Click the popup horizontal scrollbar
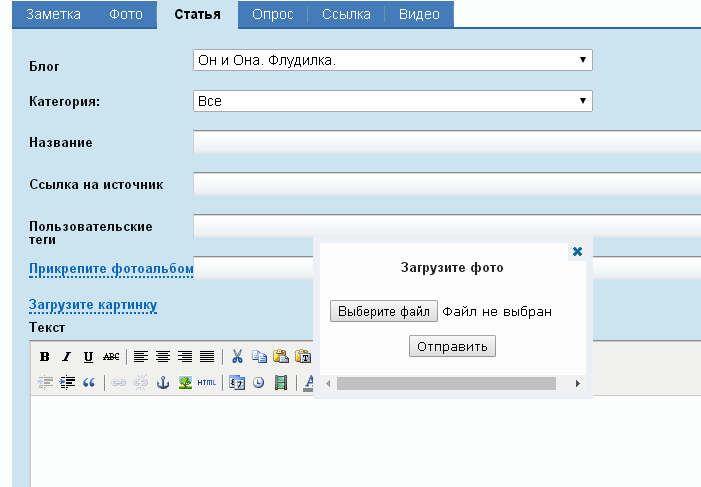 point(445,383)
